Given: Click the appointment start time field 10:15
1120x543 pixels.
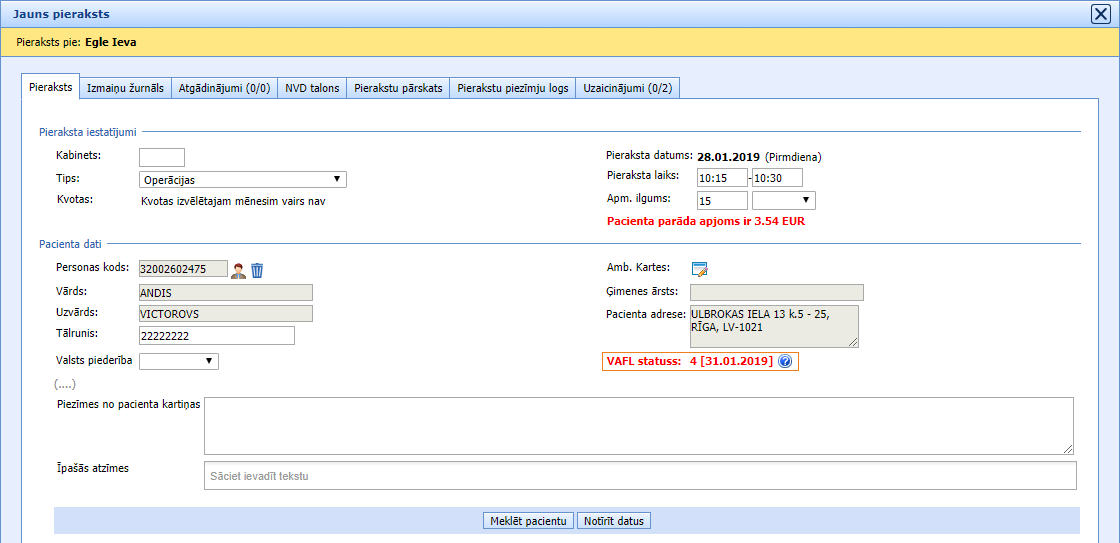Looking at the screenshot, I should point(722,178).
